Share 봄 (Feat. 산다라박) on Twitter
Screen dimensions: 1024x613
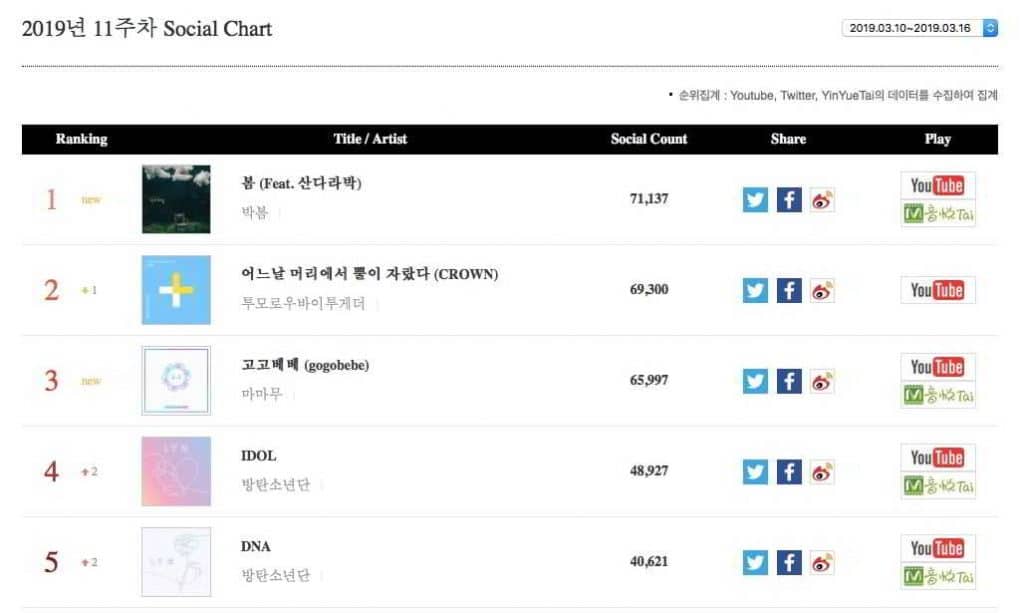(x=756, y=199)
